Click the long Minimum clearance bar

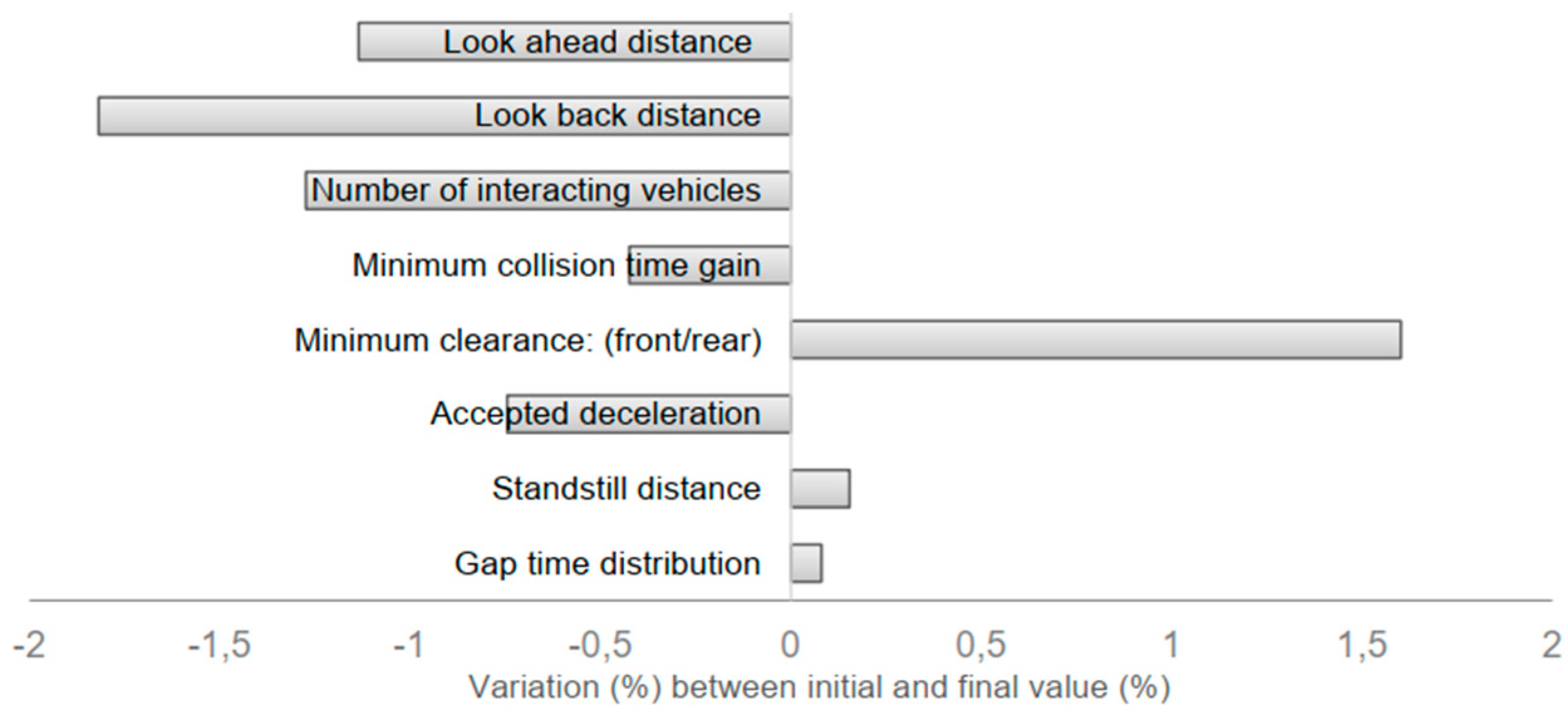coord(1095,340)
